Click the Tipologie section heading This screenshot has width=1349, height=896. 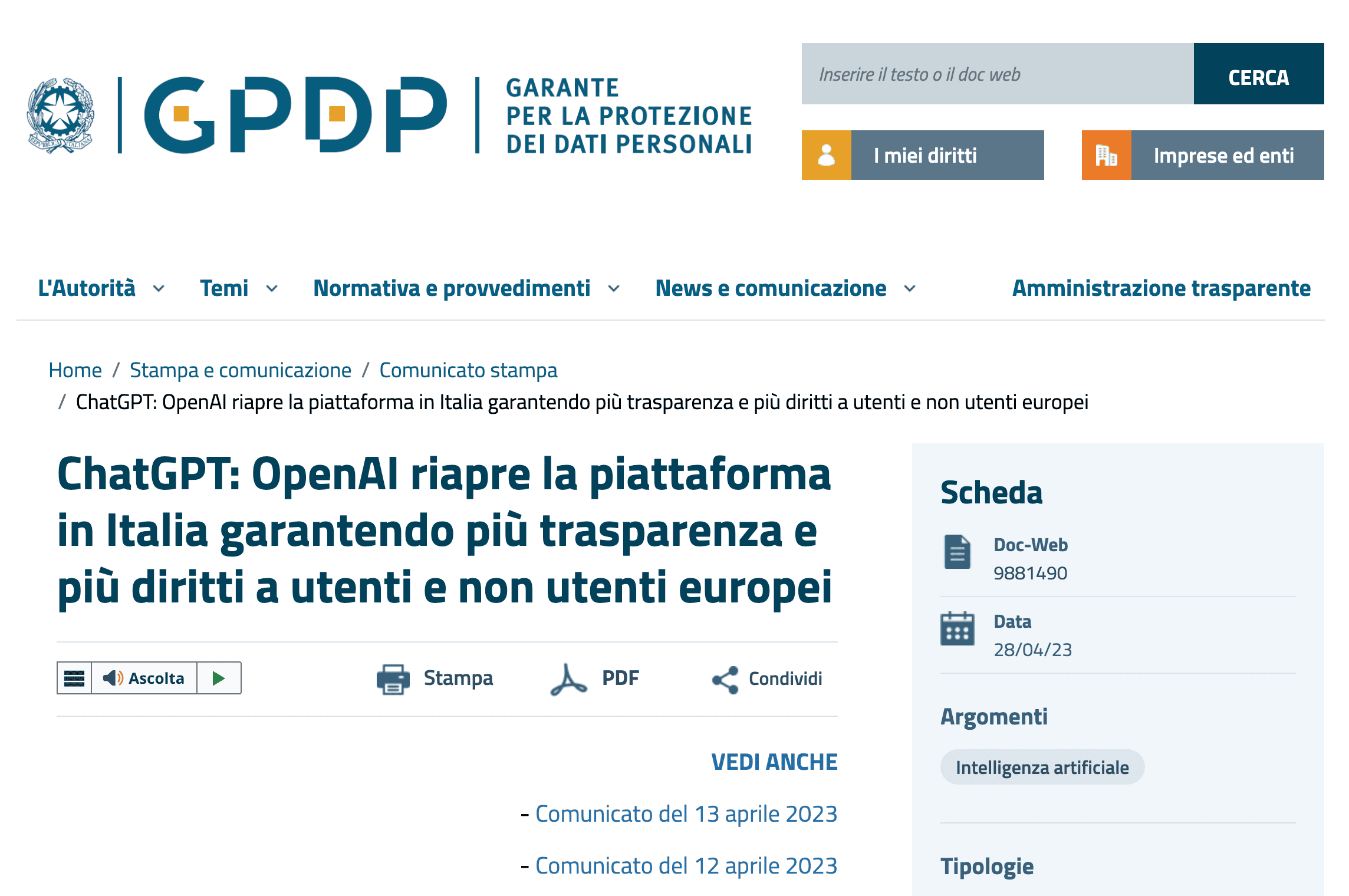pyautogui.click(x=987, y=867)
